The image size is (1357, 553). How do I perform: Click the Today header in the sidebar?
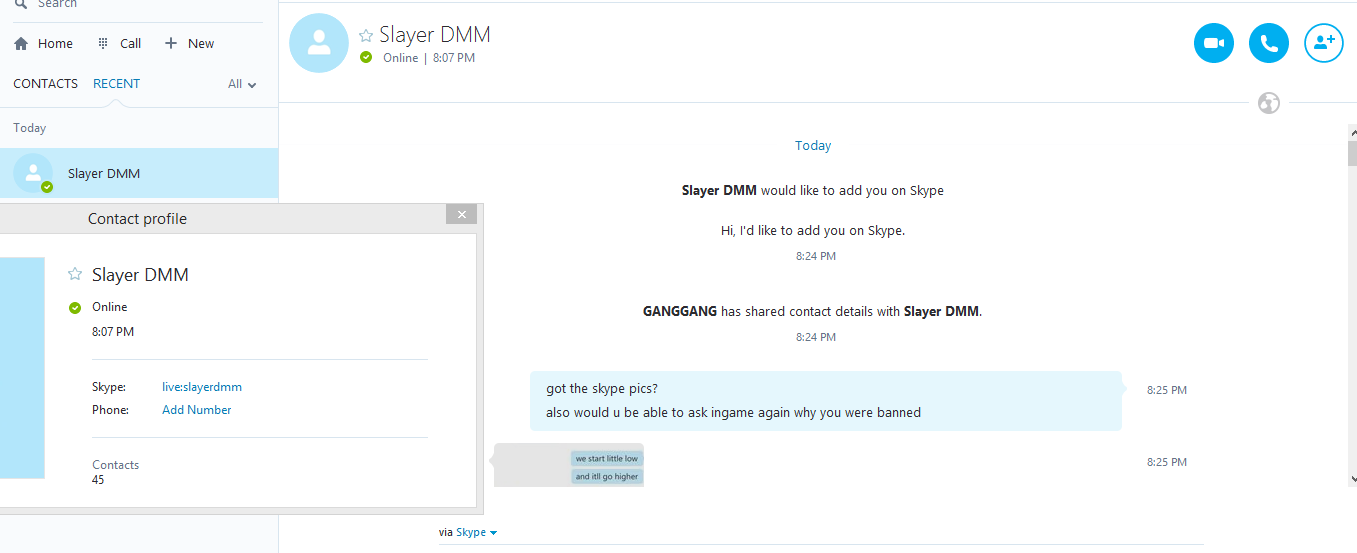pos(30,128)
